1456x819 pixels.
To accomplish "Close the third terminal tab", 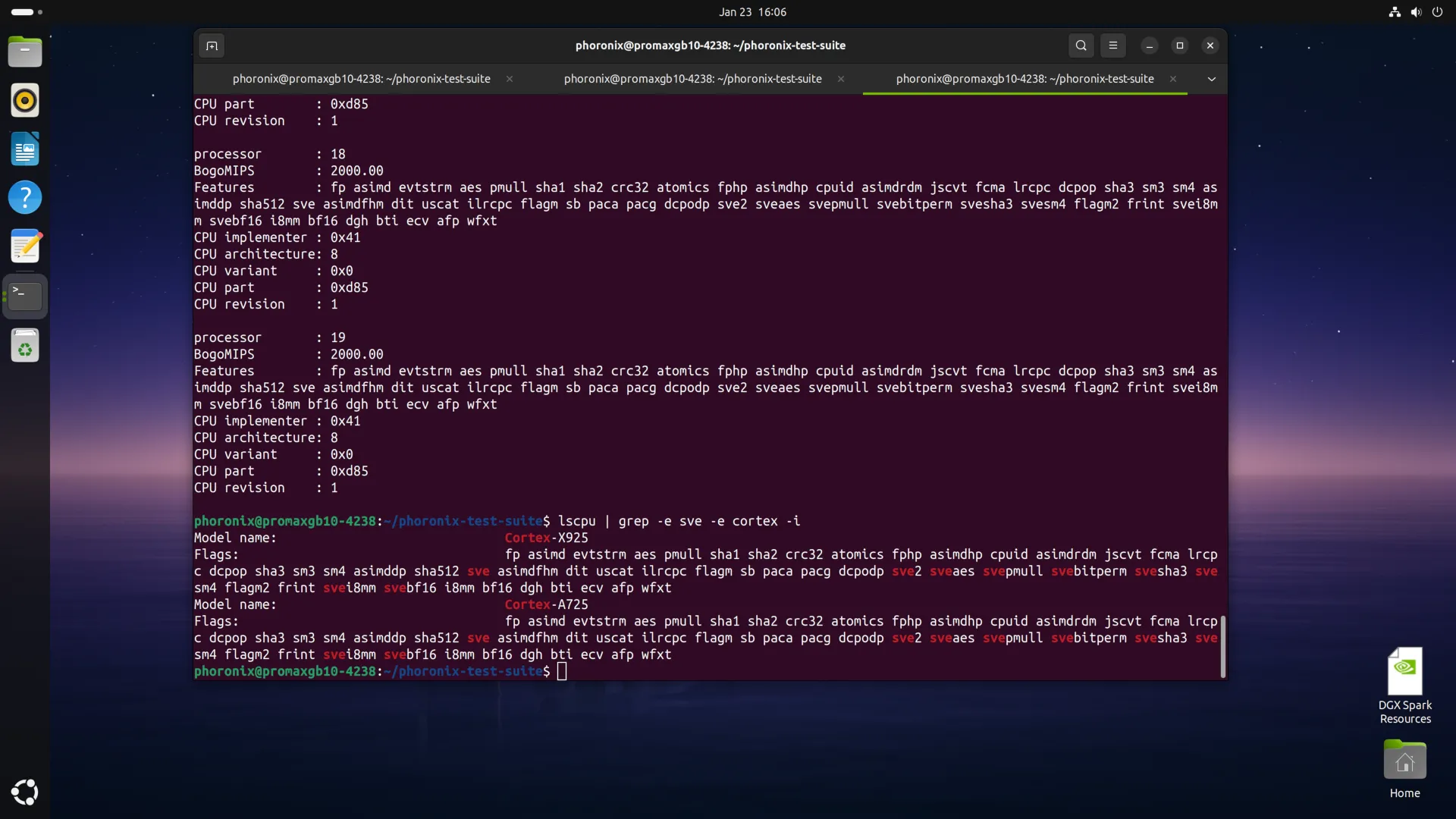I will (x=1173, y=79).
